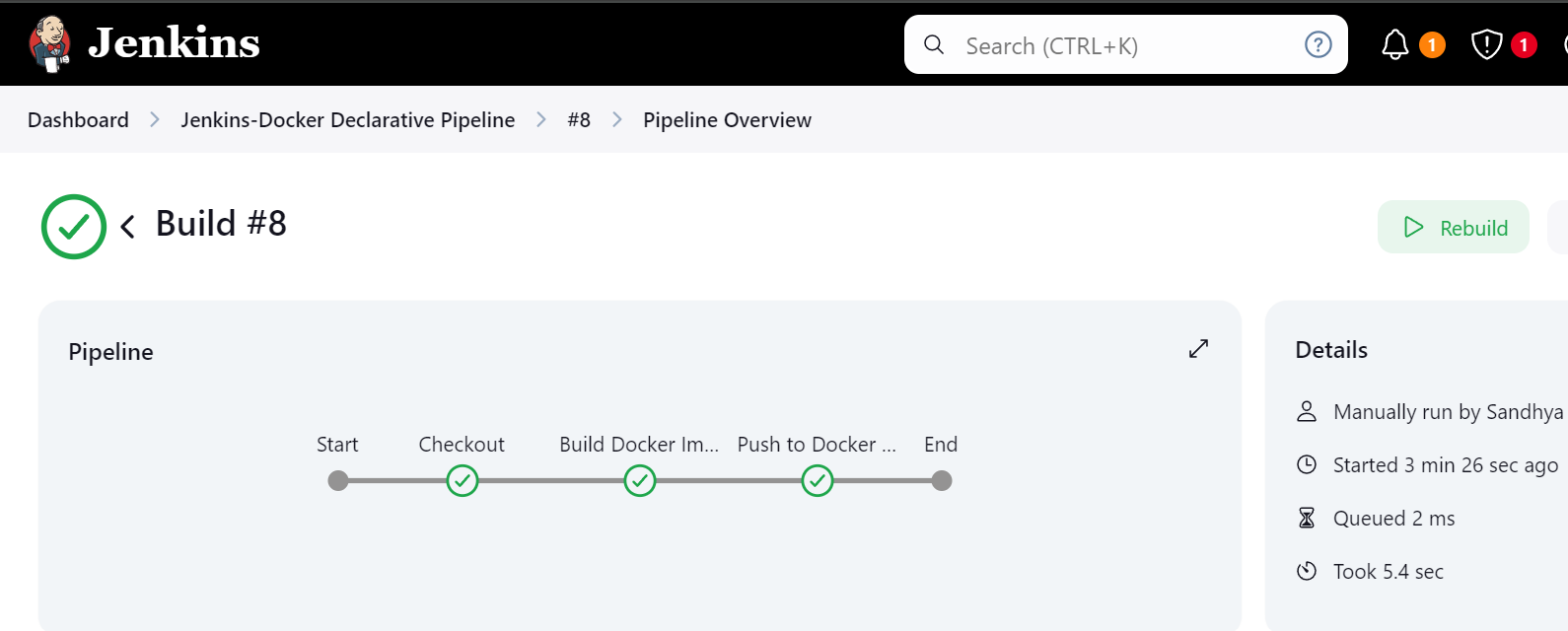Viewport: 1568px width, 631px height.
Task: Click the clock icon beside Started
Action: click(x=1307, y=465)
